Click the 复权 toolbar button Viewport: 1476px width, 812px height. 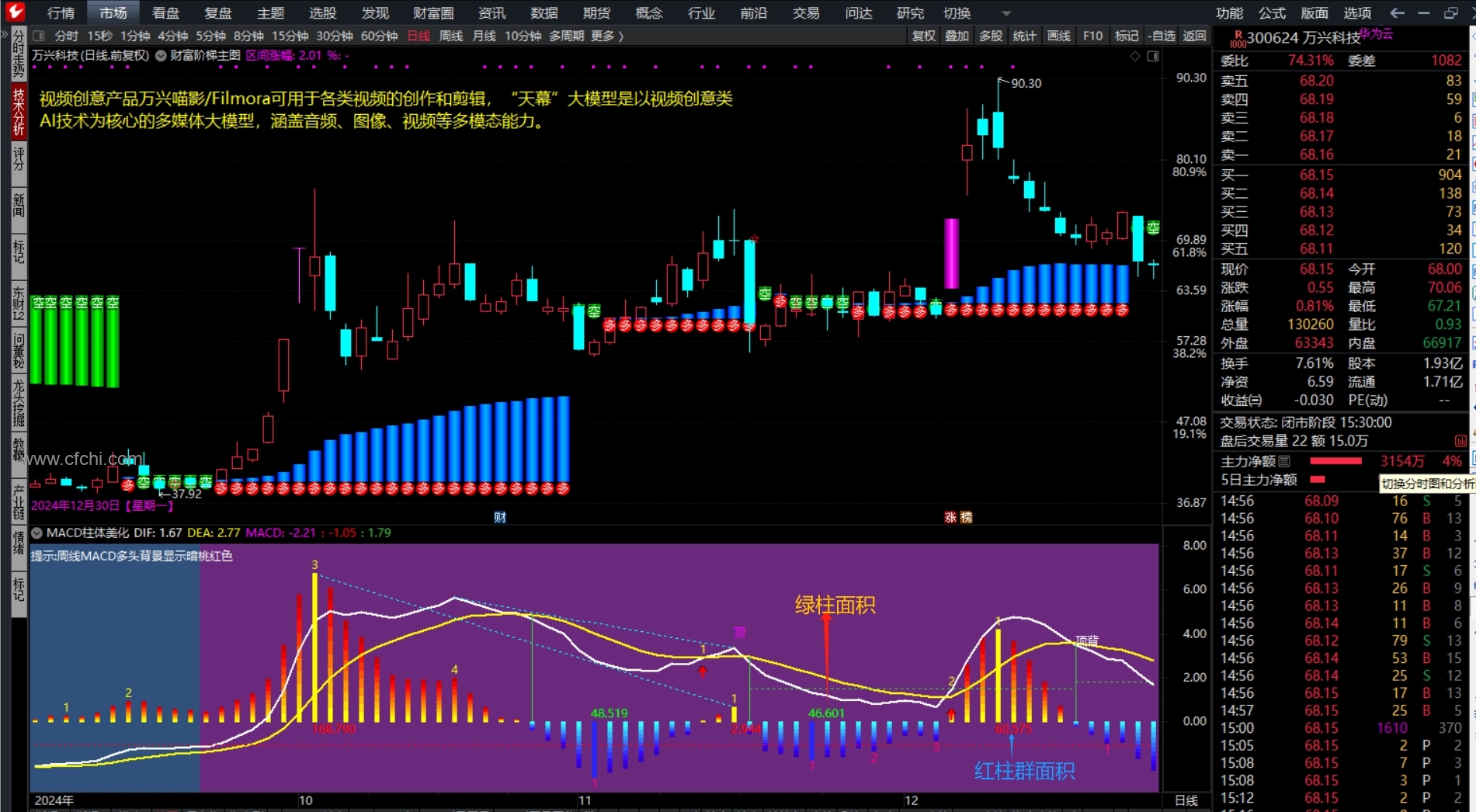[923, 36]
